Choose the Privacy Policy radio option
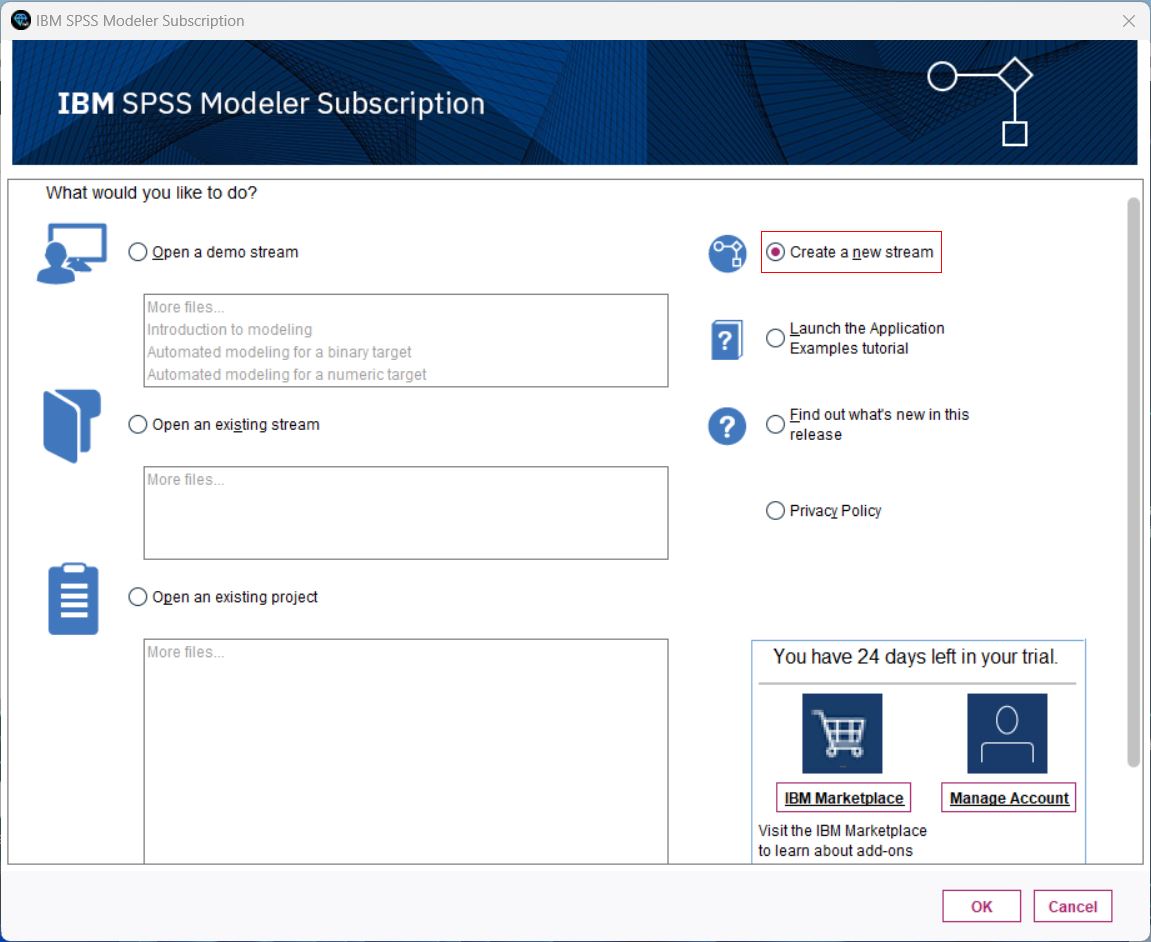 pyautogui.click(x=775, y=511)
